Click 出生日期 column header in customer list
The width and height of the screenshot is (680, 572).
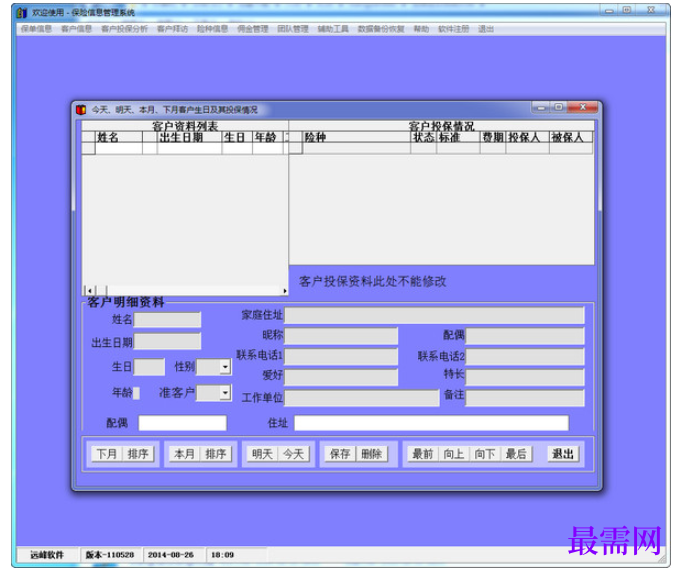coord(190,137)
